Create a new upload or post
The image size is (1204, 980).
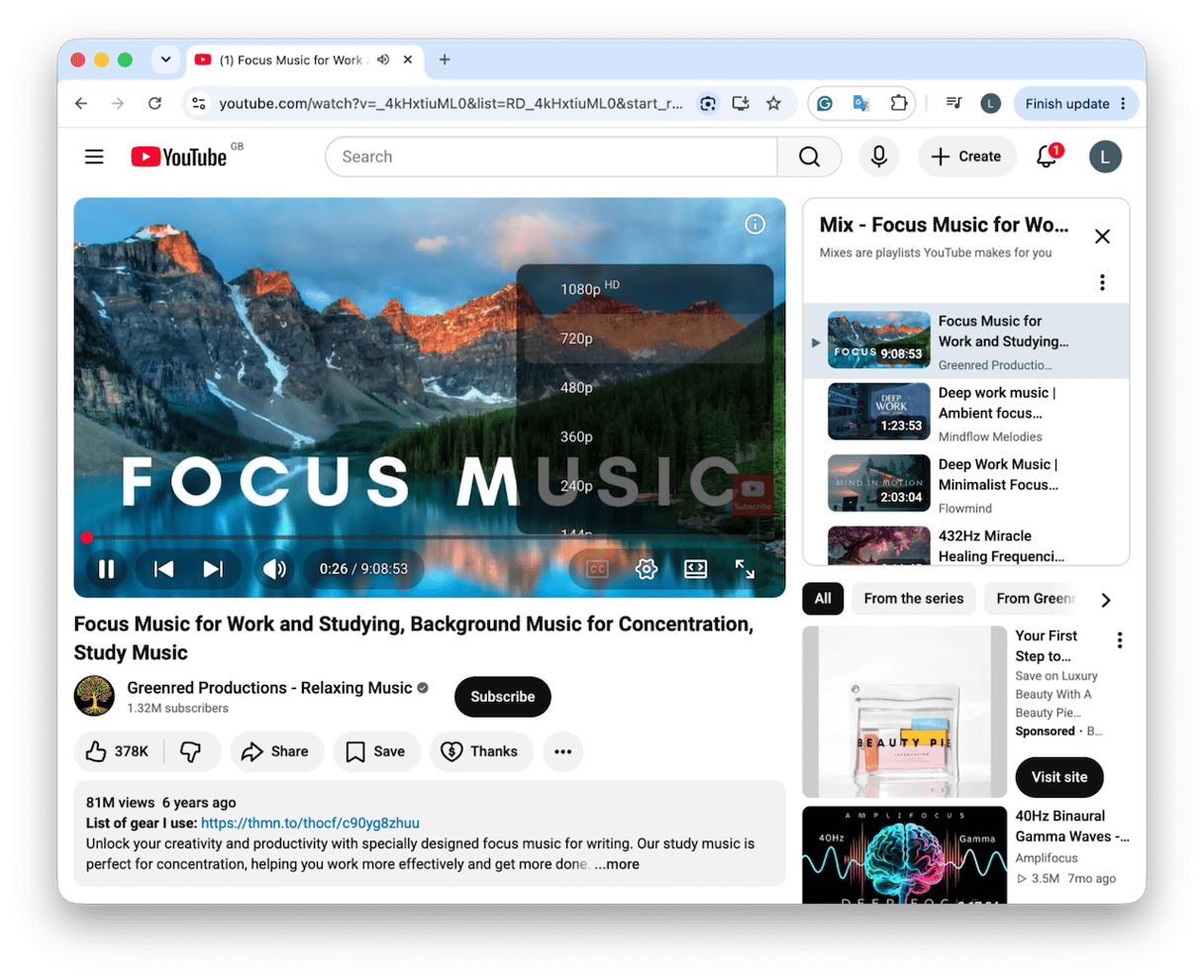(966, 156)
